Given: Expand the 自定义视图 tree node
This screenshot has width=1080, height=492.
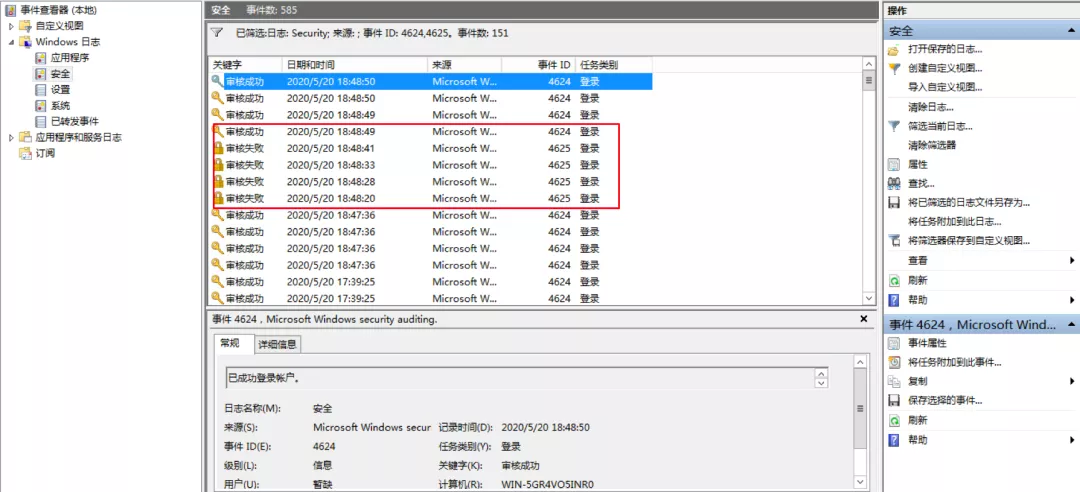Looking at the screenshot, I should pos(11,26).
